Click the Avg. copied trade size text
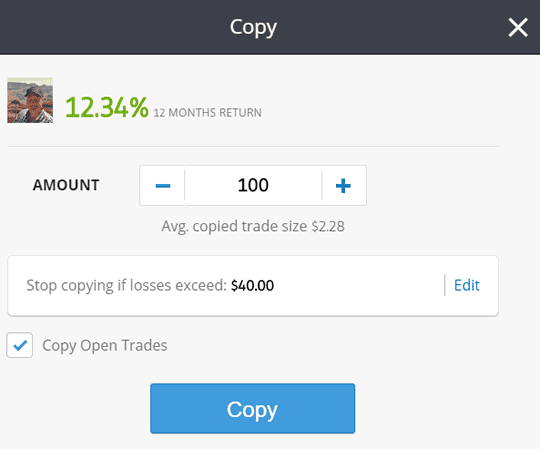 [x=234, y=227]
